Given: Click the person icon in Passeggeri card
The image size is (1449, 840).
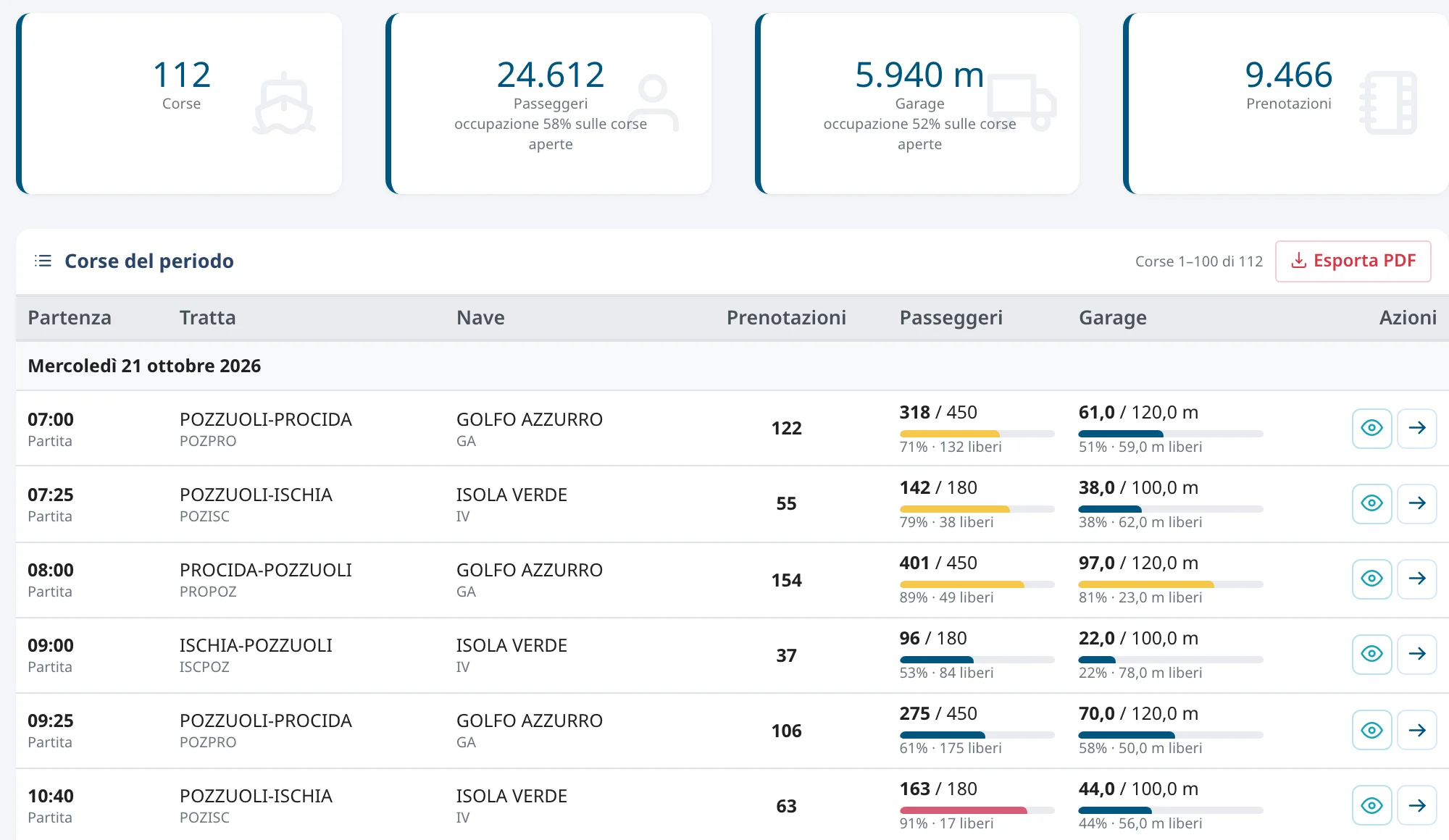Looking at the screenshot, I should pos(653,103).
